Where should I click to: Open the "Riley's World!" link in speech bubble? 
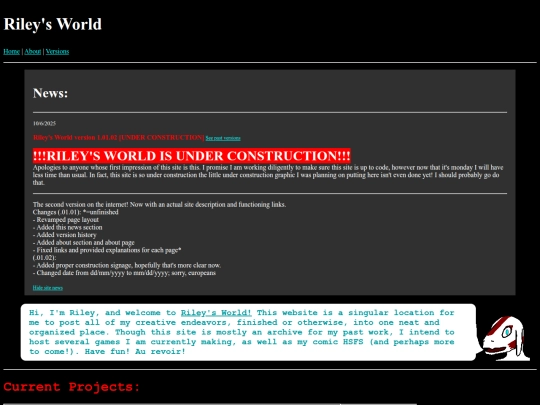click(x=216, y=313)
